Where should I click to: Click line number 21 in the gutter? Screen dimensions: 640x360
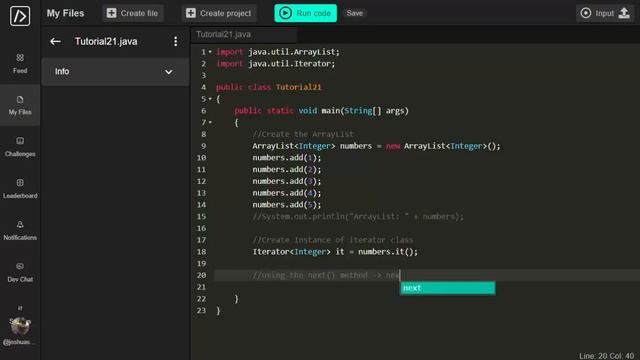[201, 287]
